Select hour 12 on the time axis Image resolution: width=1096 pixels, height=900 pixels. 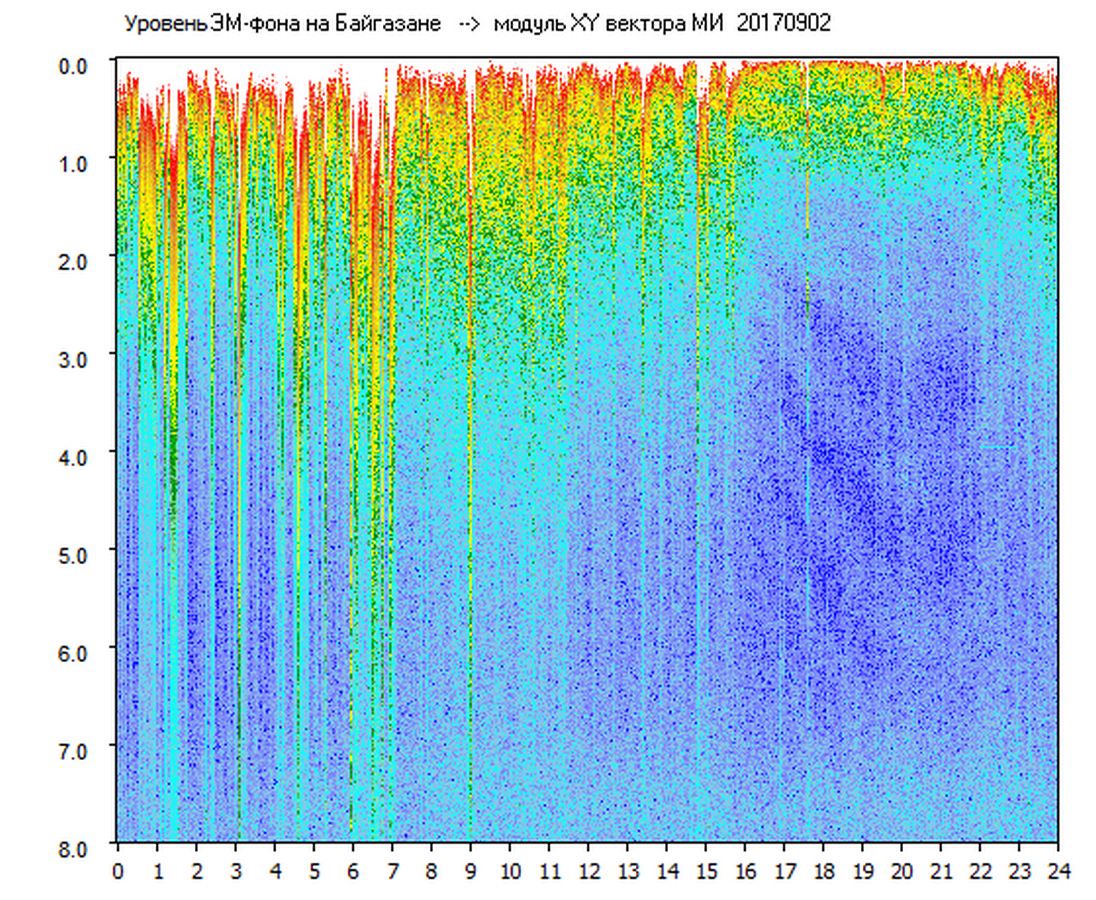(588, 871)
